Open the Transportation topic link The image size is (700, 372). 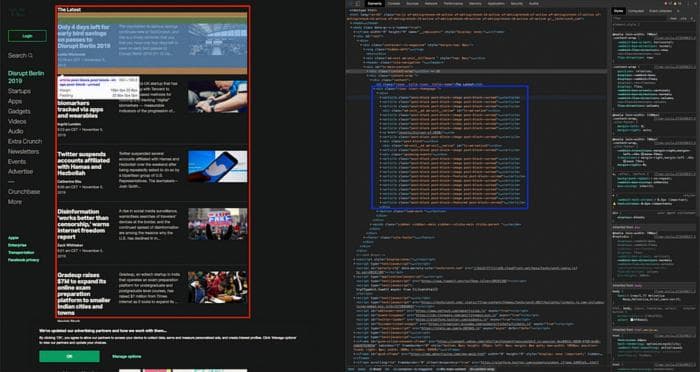tap(21, 252)
